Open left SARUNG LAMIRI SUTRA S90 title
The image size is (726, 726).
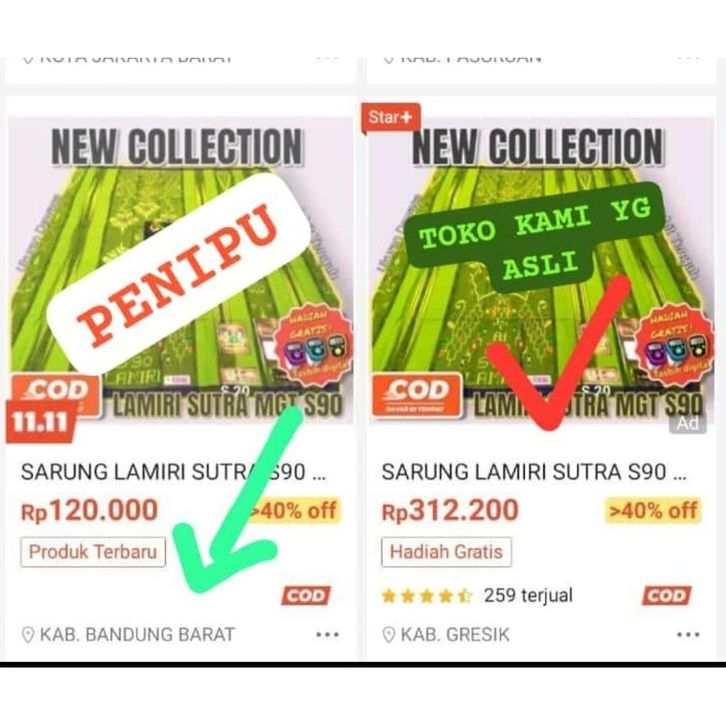coord(174,472)
